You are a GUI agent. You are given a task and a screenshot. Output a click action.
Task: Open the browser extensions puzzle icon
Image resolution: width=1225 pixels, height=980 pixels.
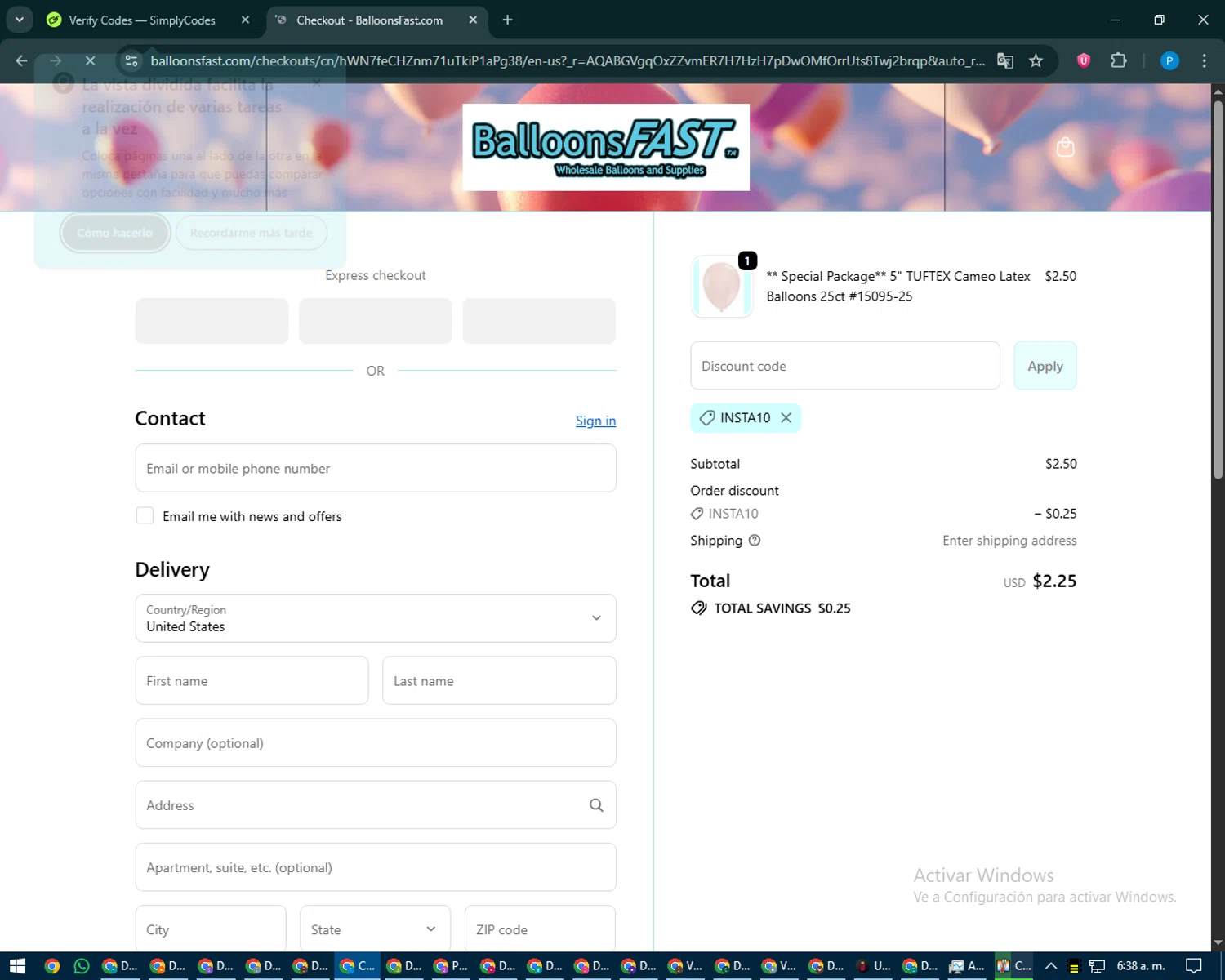click(x=1119, y=60)
